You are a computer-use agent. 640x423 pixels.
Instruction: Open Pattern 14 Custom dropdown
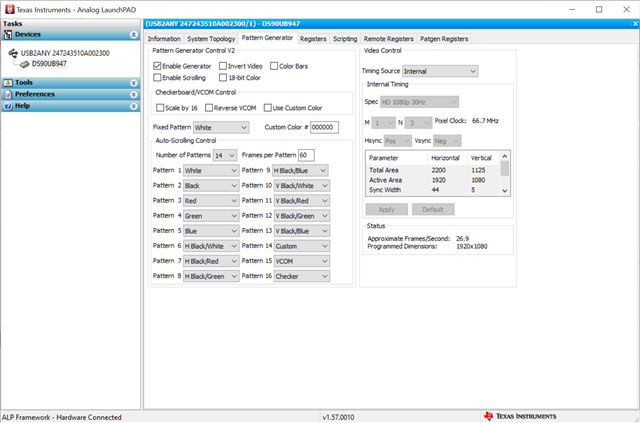coord(302,246)
